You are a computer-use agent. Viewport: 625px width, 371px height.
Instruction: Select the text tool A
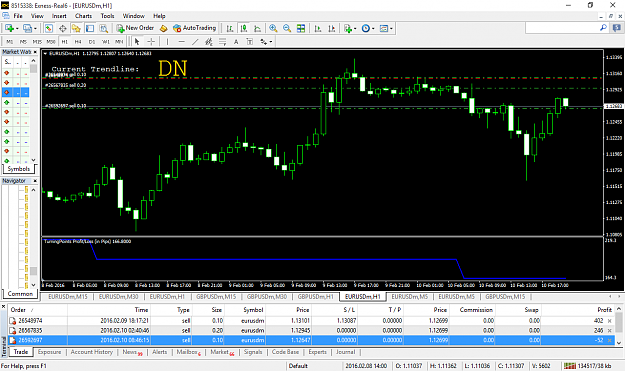236,41
